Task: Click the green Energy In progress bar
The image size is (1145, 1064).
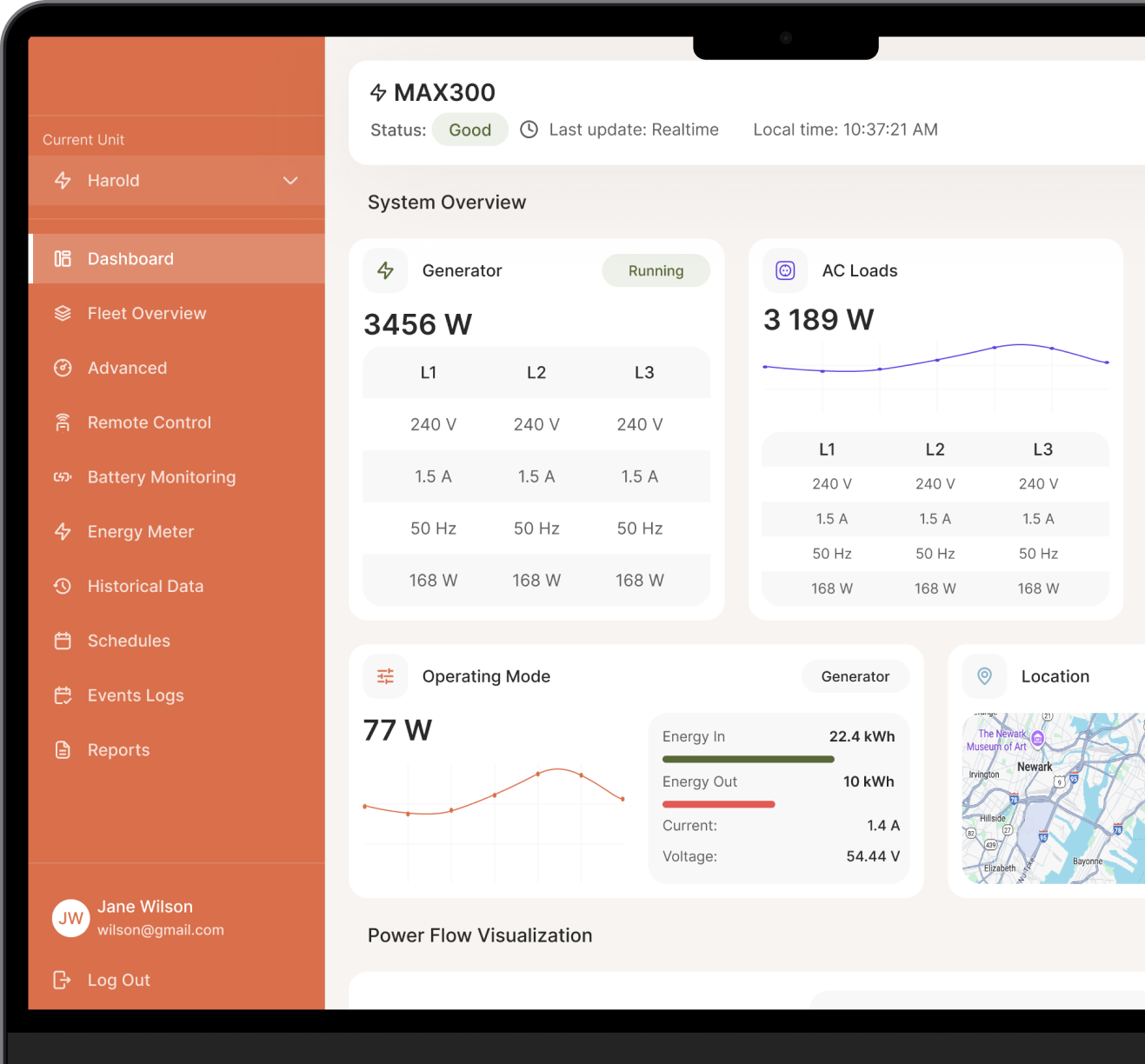Action: point(749,759)
